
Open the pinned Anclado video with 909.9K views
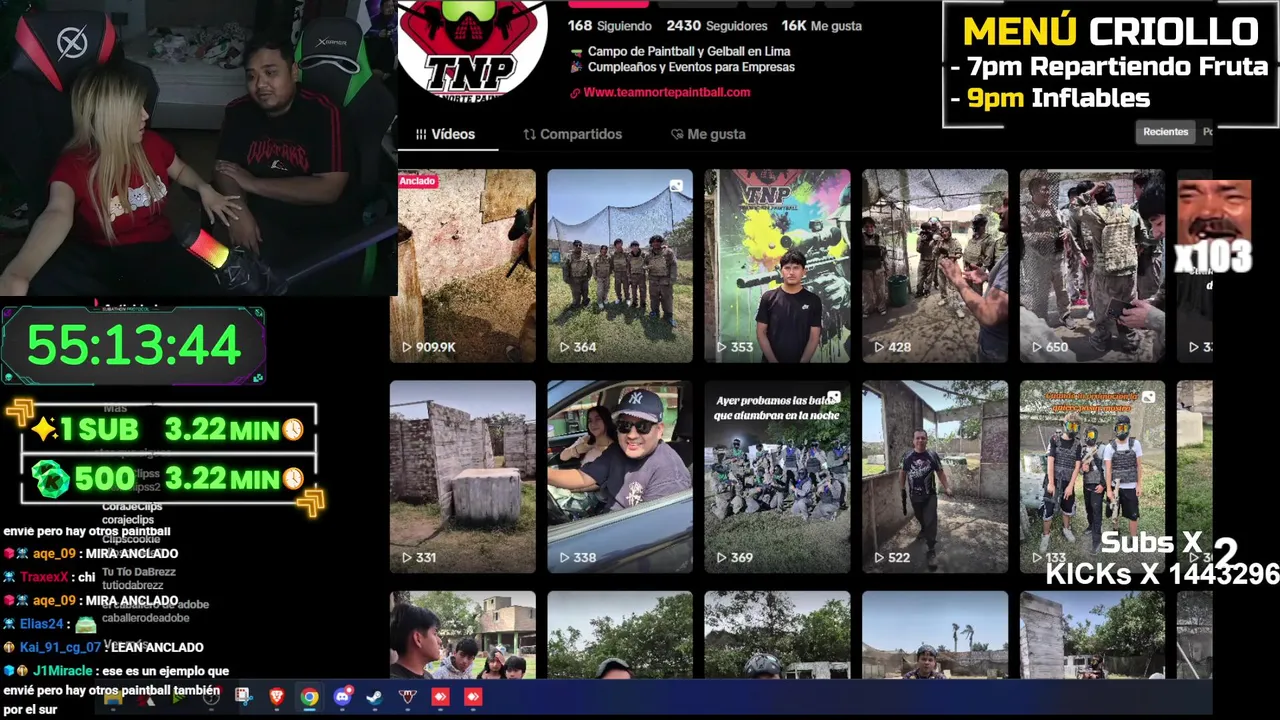(x=462, y=265)
